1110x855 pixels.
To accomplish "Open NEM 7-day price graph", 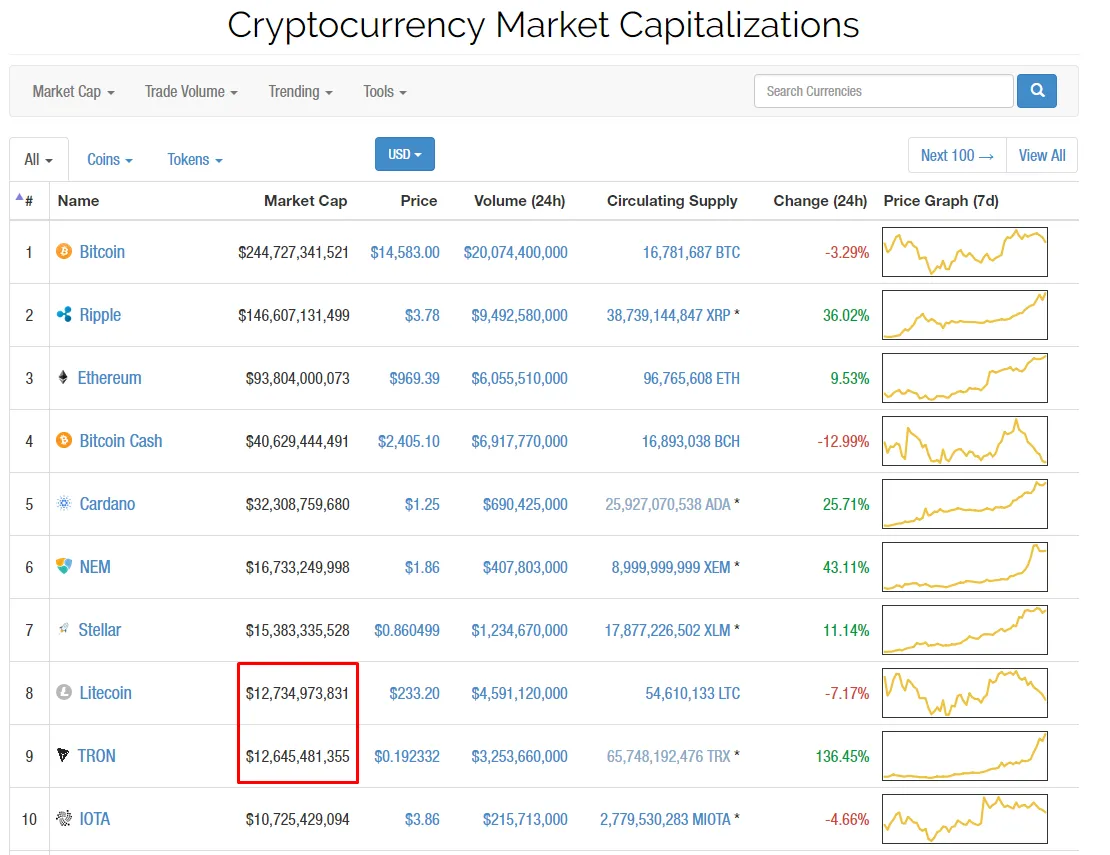I will (x=964, y=566).
